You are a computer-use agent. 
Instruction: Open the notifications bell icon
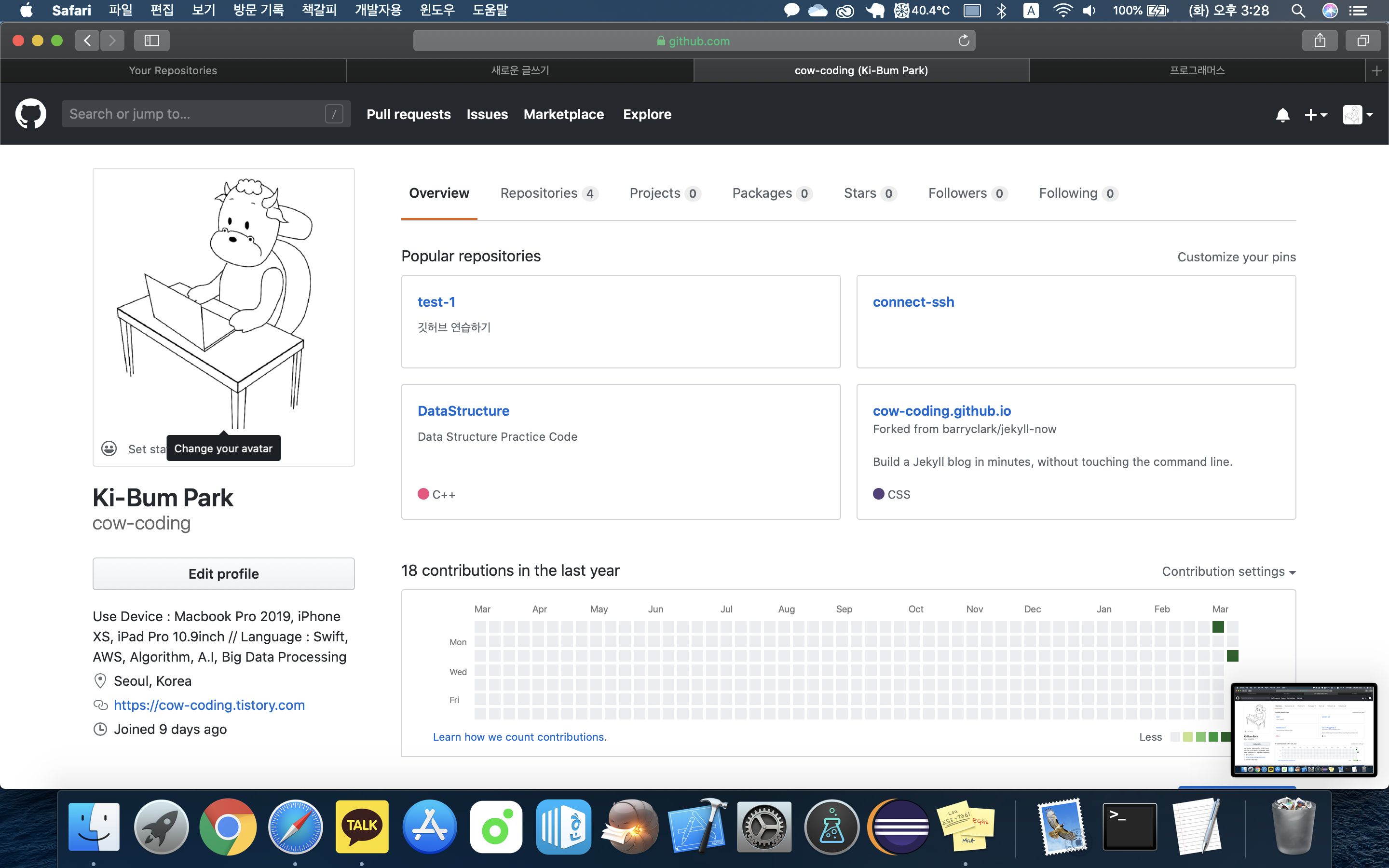point(1282,115)
